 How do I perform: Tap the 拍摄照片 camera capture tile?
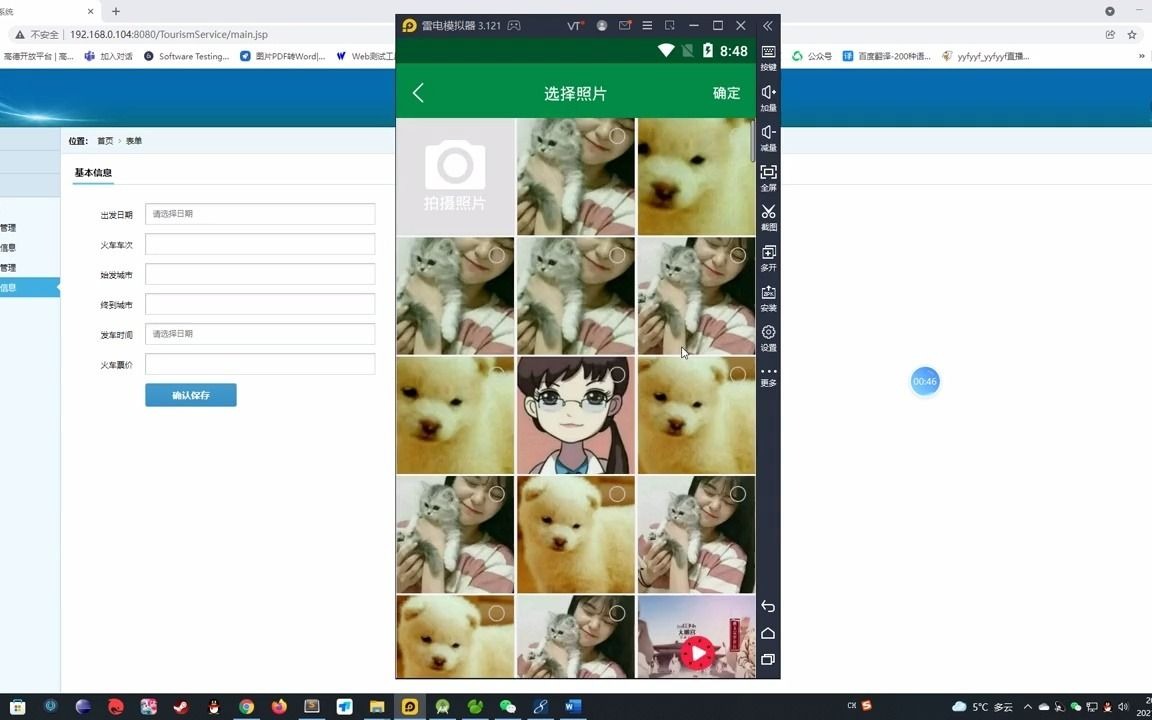coord(455,176)
